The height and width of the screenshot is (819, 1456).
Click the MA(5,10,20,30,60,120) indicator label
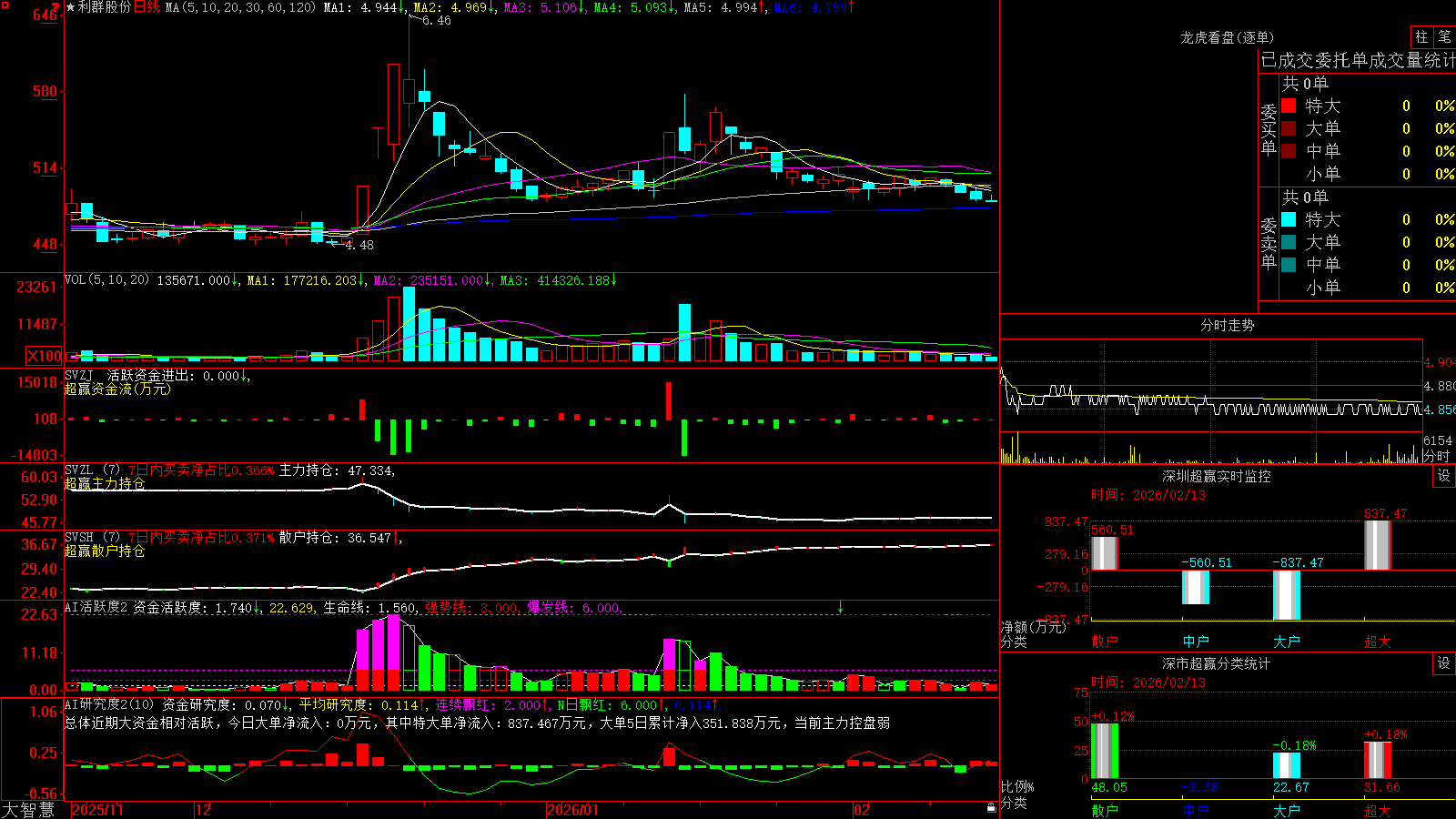click(x=240, y=7)
